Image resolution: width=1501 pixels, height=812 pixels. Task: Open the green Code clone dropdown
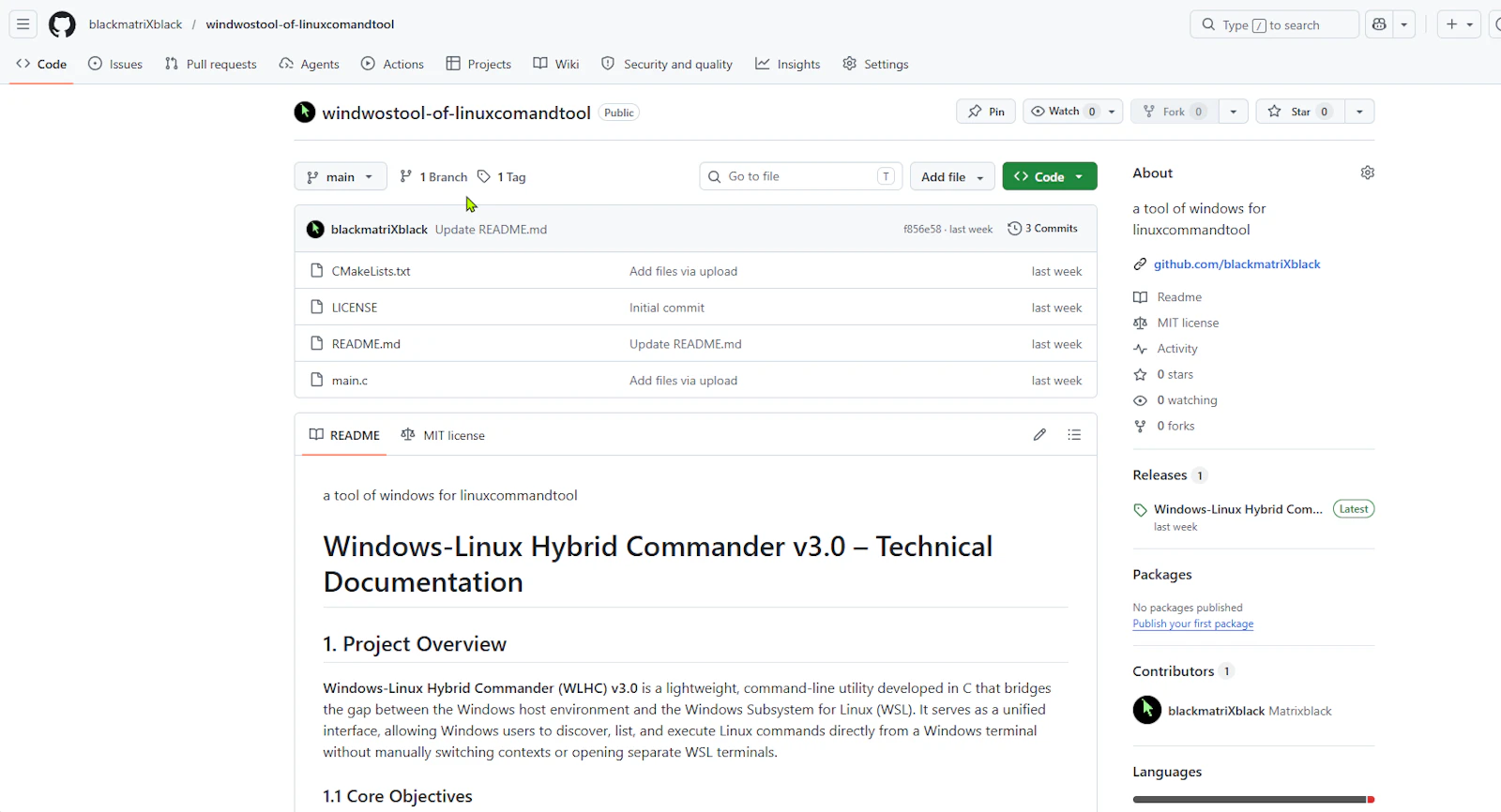(1050, 176)
